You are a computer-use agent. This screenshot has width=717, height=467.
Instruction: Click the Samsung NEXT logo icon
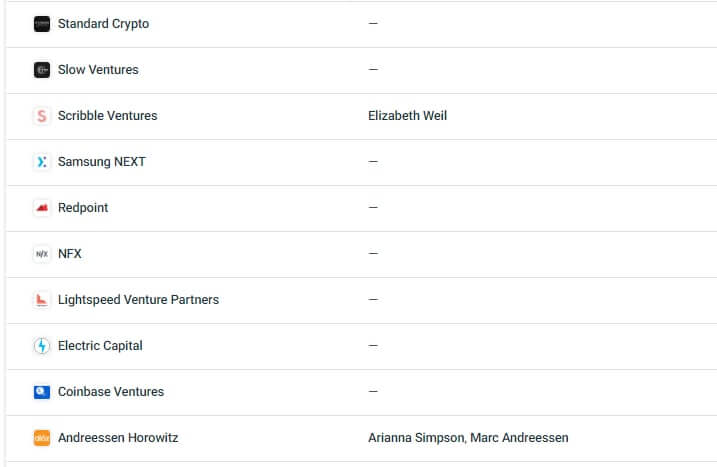(42, 162)
